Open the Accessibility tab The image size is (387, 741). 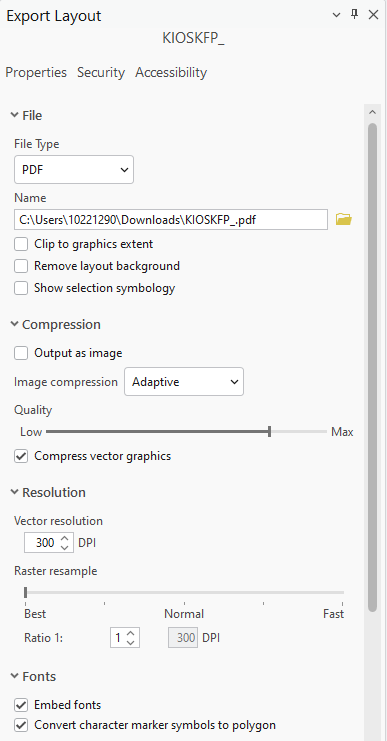click(171, 72)
